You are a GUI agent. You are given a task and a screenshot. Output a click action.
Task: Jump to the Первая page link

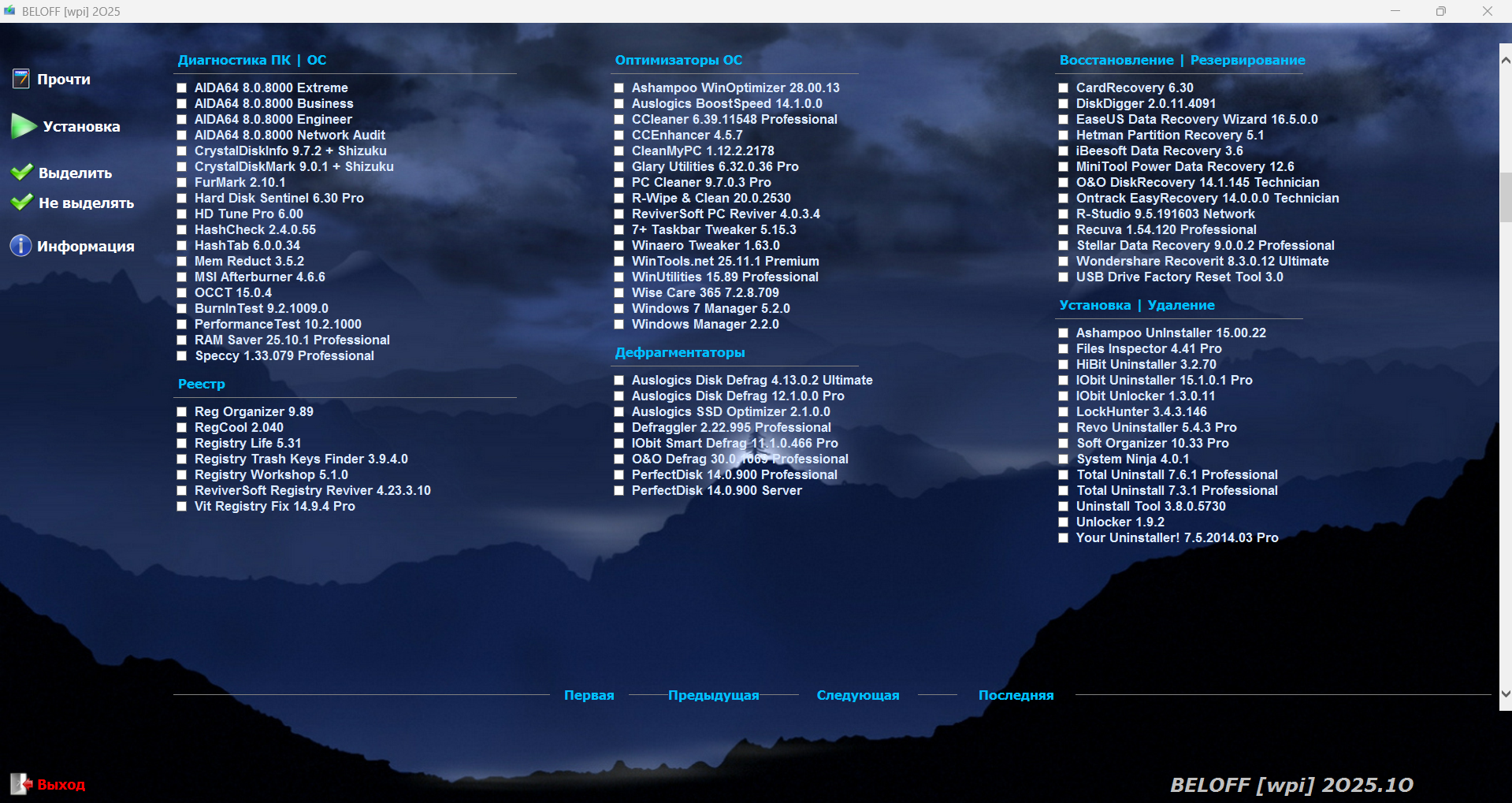[589, 695]
